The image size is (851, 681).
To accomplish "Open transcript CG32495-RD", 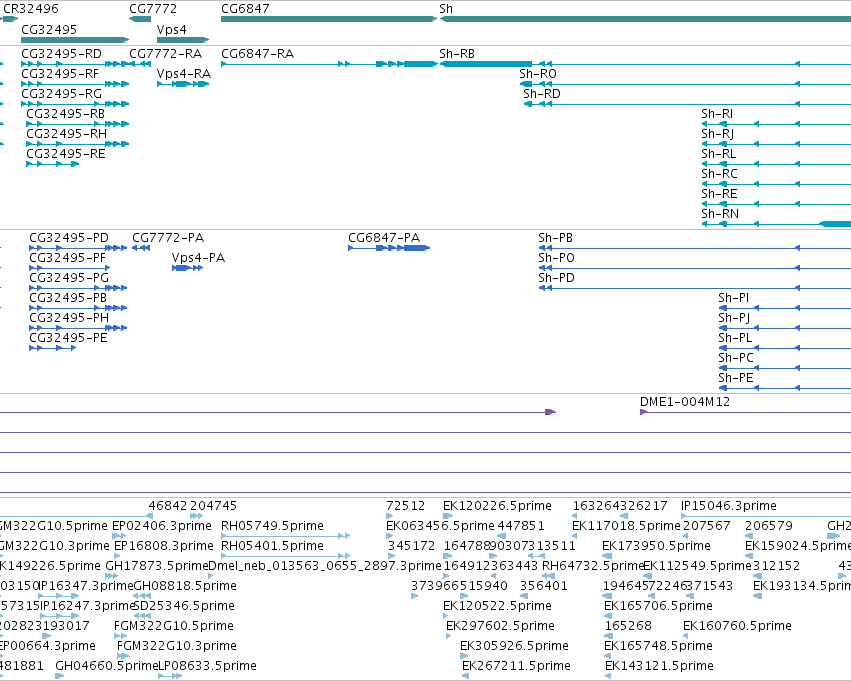I will pos(61,54).
